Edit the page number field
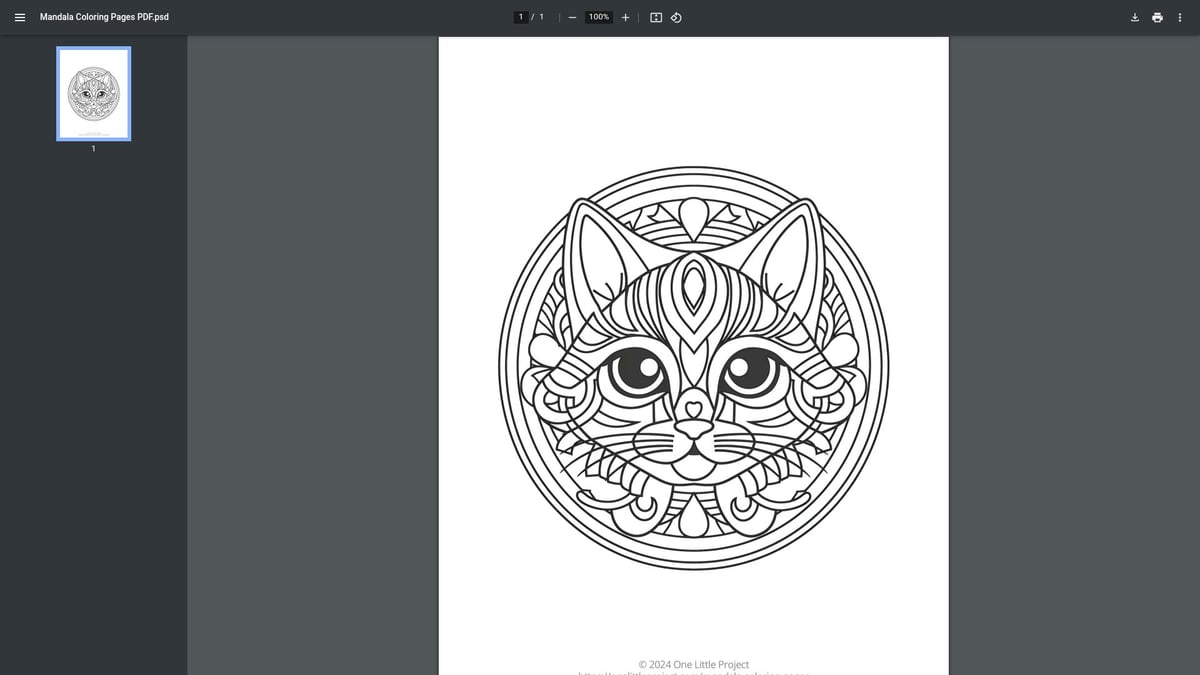Image resolution: width=1200 pixels, height=675 pixels. (521, 16)
